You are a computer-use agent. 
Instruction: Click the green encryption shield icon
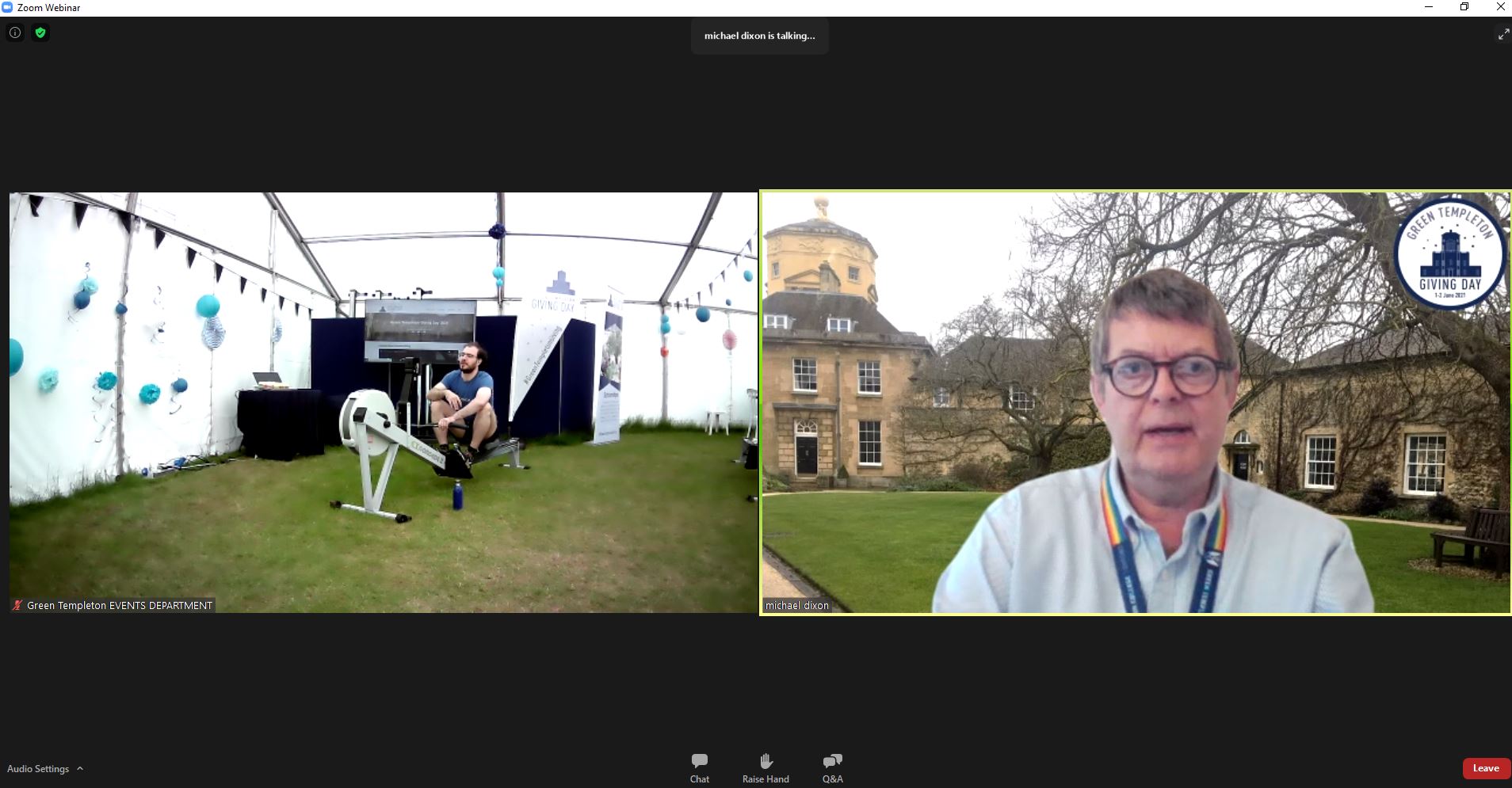coord(40,32)
